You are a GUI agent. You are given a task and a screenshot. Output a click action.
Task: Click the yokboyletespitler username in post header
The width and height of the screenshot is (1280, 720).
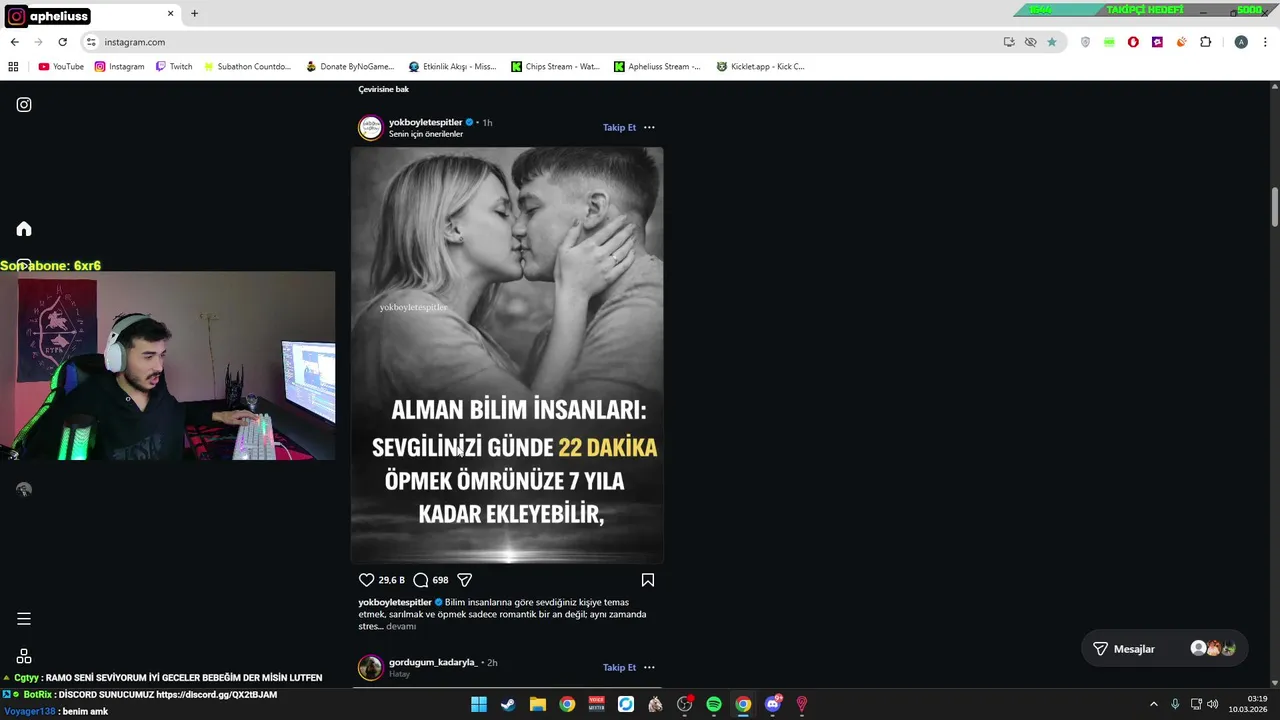pos(425,122)
